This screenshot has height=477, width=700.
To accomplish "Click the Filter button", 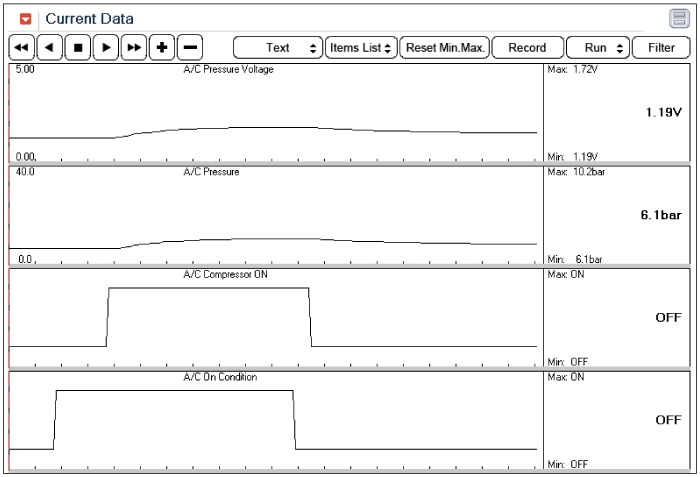I will (661, 48).
